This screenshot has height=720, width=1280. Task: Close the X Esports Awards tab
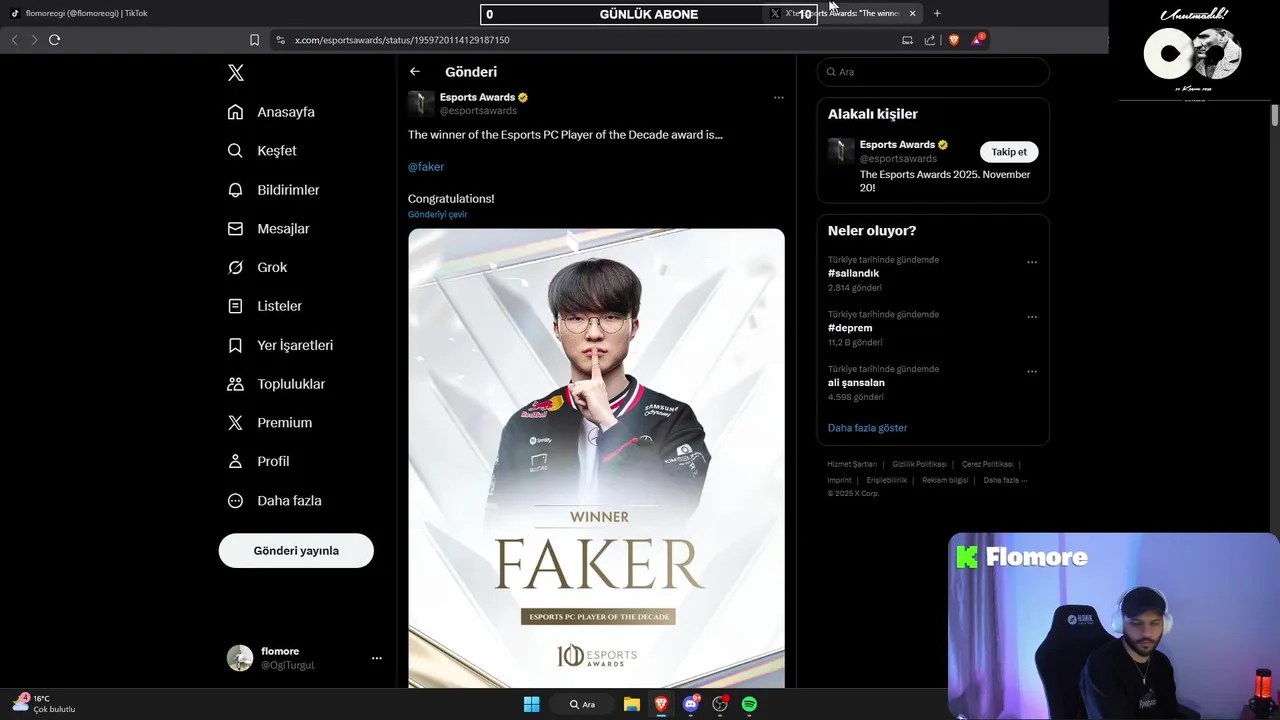point(912,14)
